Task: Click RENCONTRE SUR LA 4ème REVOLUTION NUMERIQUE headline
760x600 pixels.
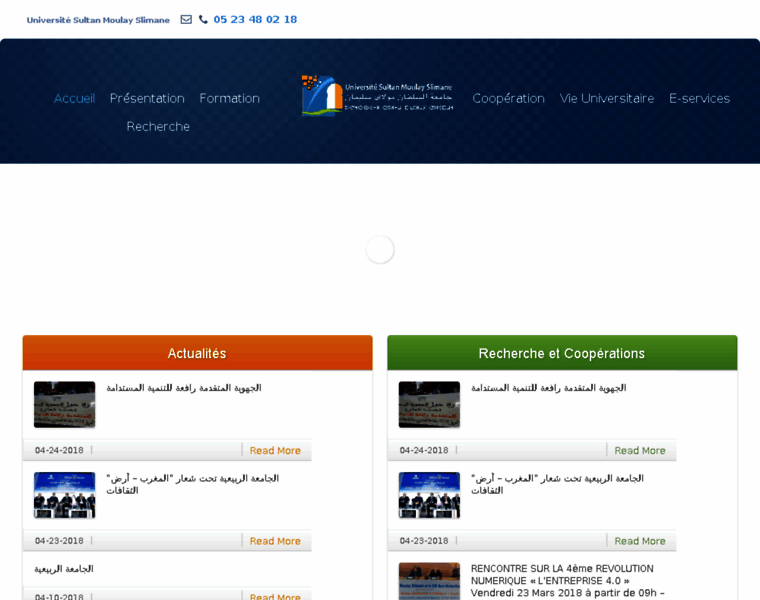Action: [567, 581]
